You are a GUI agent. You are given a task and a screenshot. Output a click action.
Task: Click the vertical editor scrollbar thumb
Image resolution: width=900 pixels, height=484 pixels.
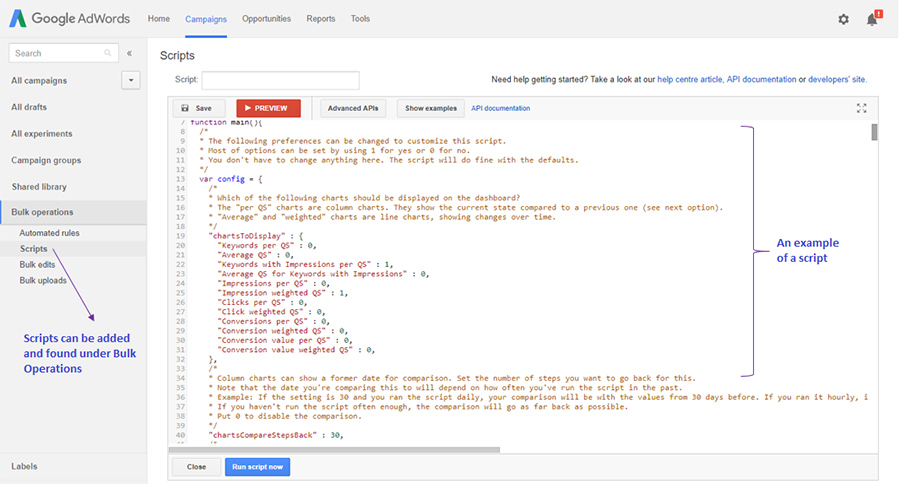coord(874,132)
